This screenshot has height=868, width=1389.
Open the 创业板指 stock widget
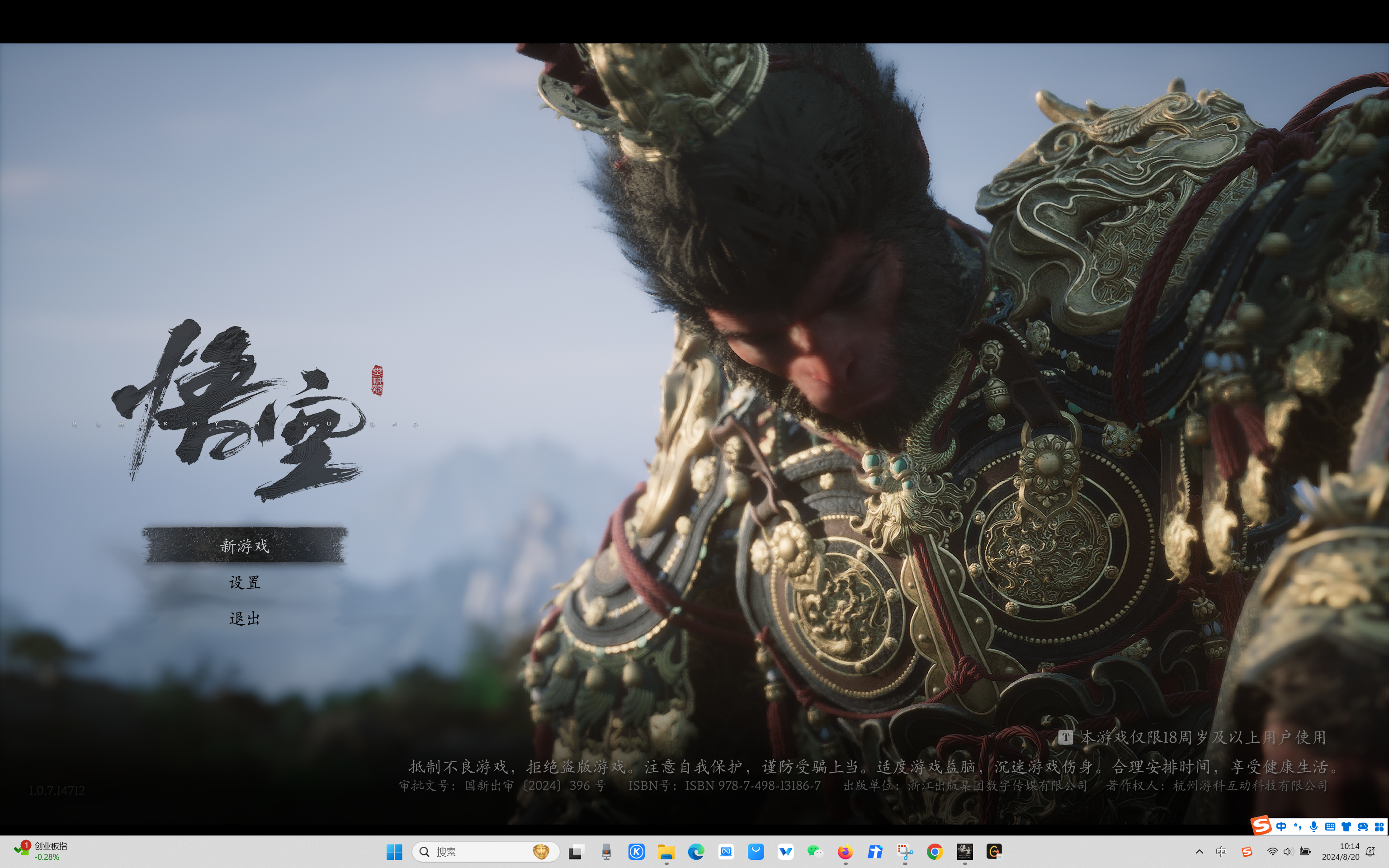(x=41, y=851)
